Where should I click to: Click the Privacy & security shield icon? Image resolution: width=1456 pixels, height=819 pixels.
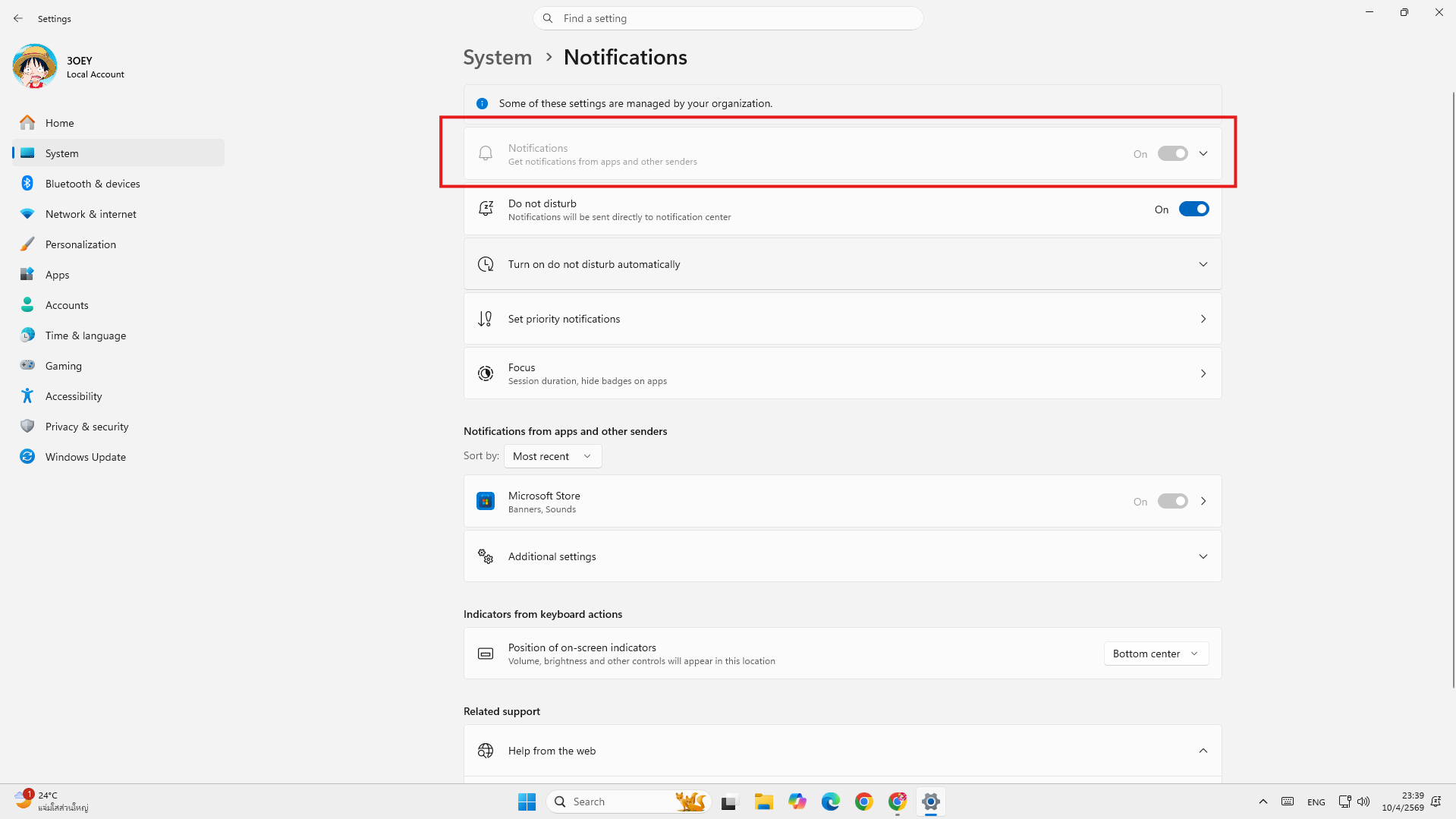(x=27, y=427)
